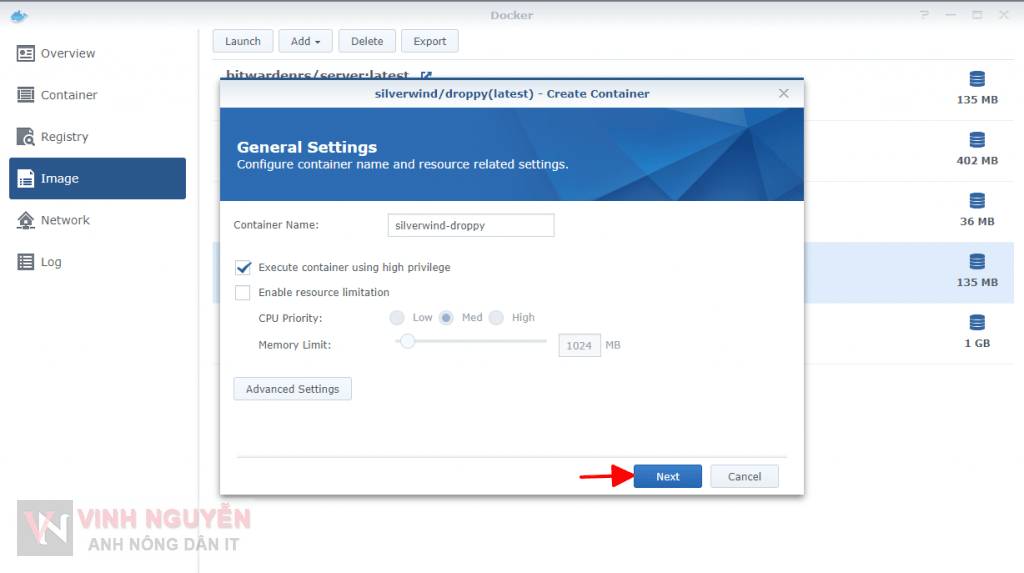1024x573 pixels.
Task: Click the Memory Limit slider handle
Action: pyautogui.click(x=407, y=341)
